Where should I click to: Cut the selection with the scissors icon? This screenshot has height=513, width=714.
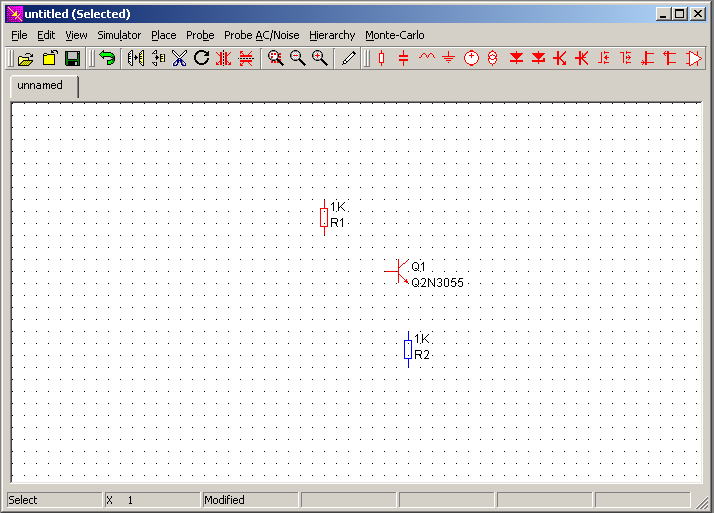[179, 58]
